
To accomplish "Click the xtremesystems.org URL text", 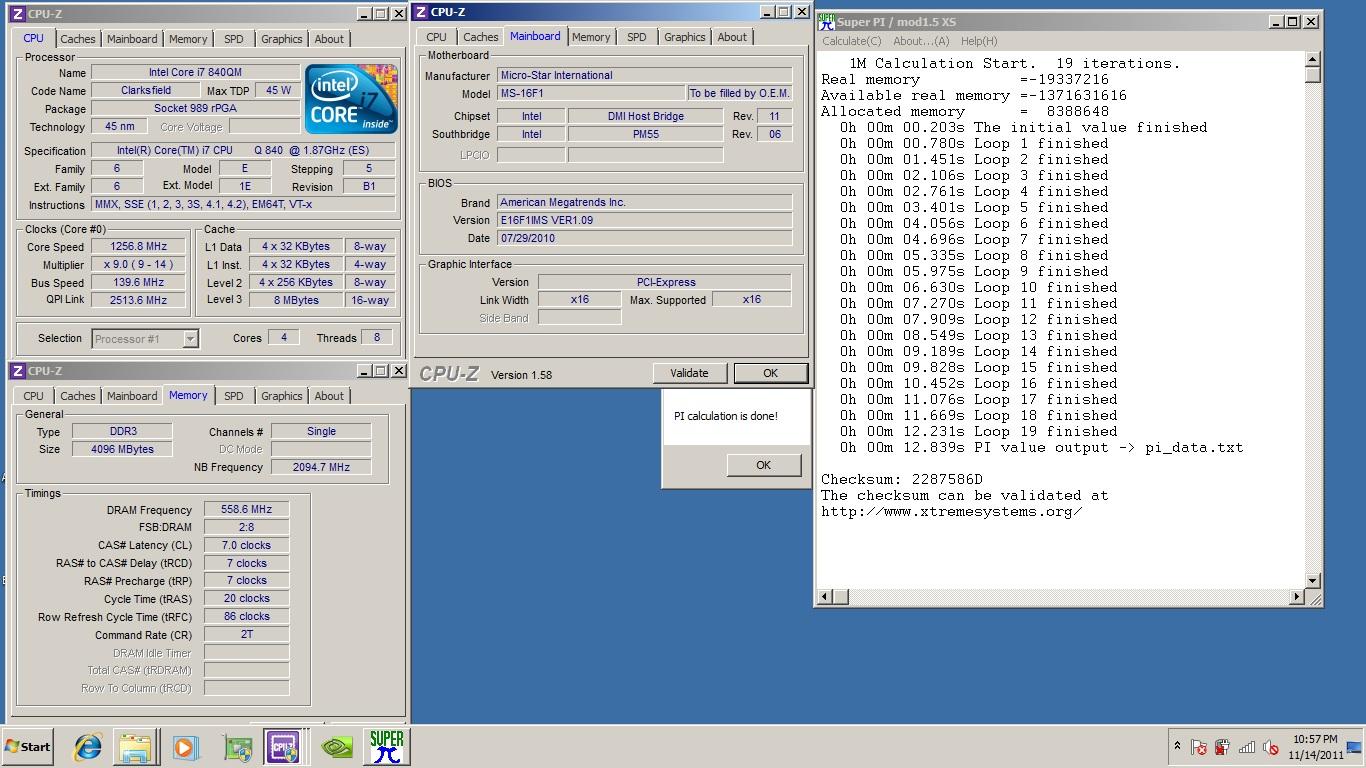I will (952, 512).
